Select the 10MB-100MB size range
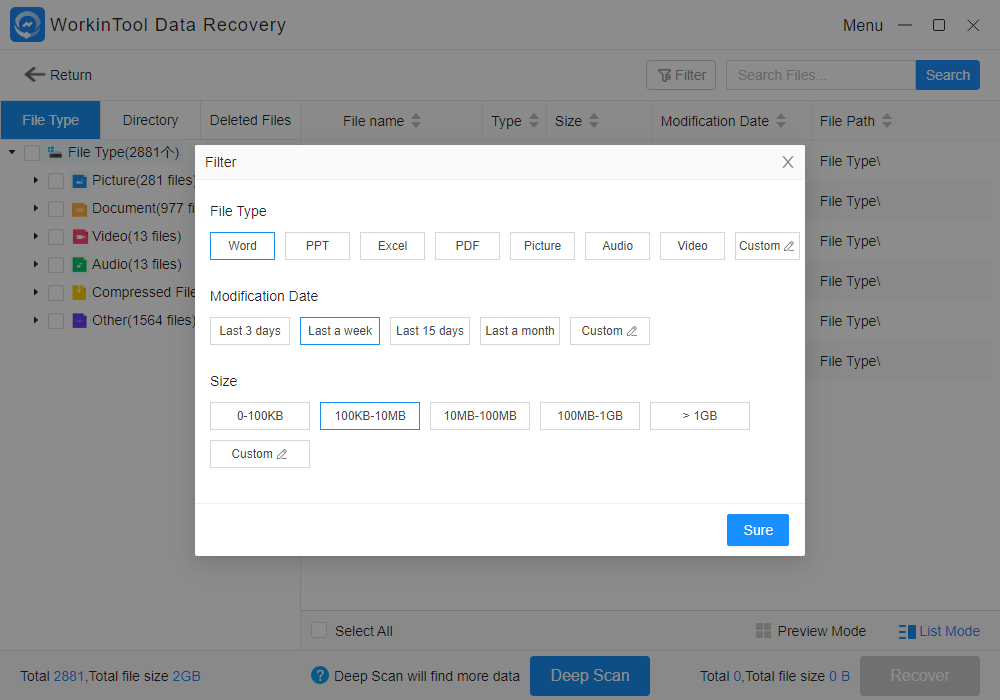 pyautogui.click(x=480, y=416)
